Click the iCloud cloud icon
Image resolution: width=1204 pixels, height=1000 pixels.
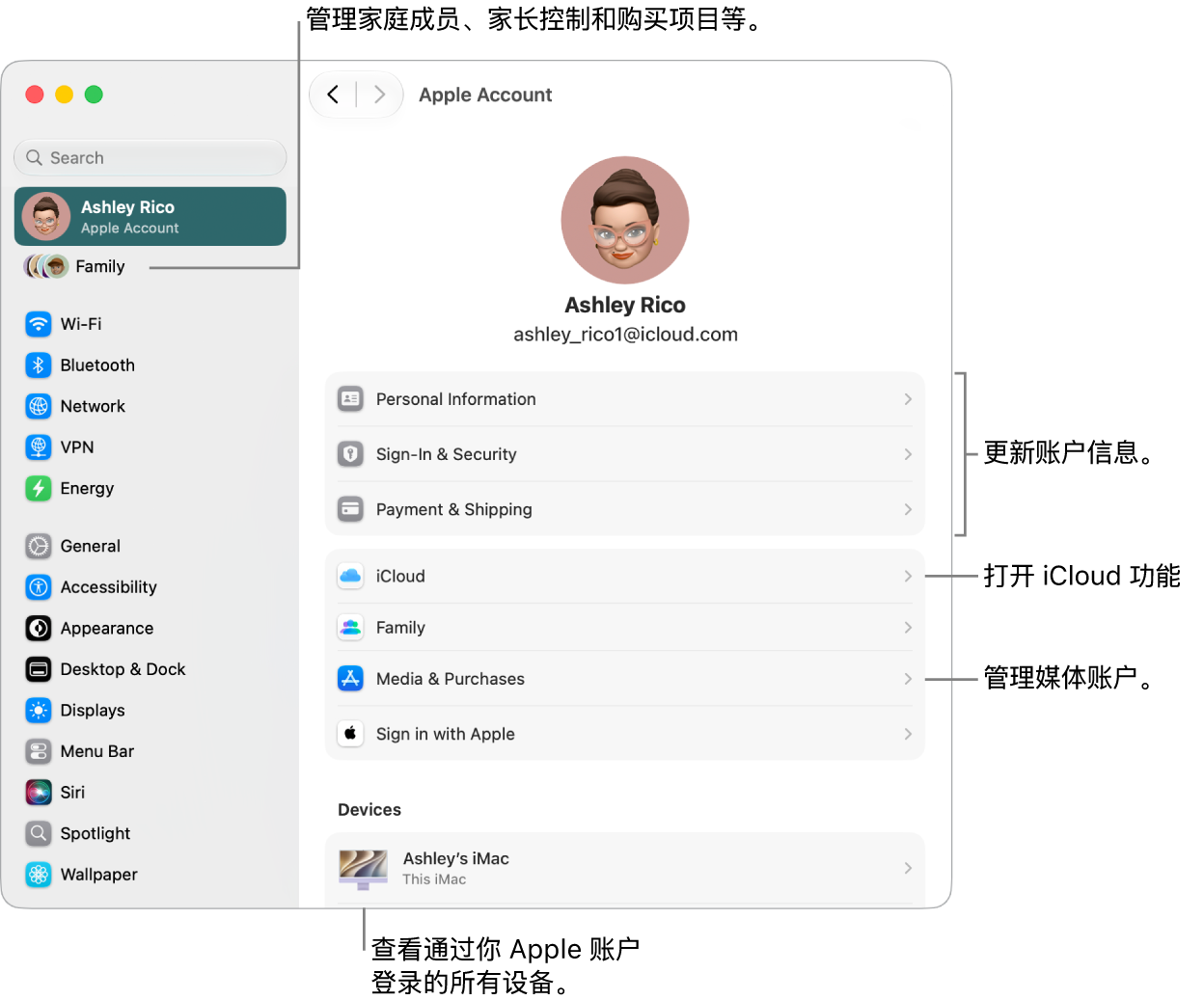coord(350,576)
